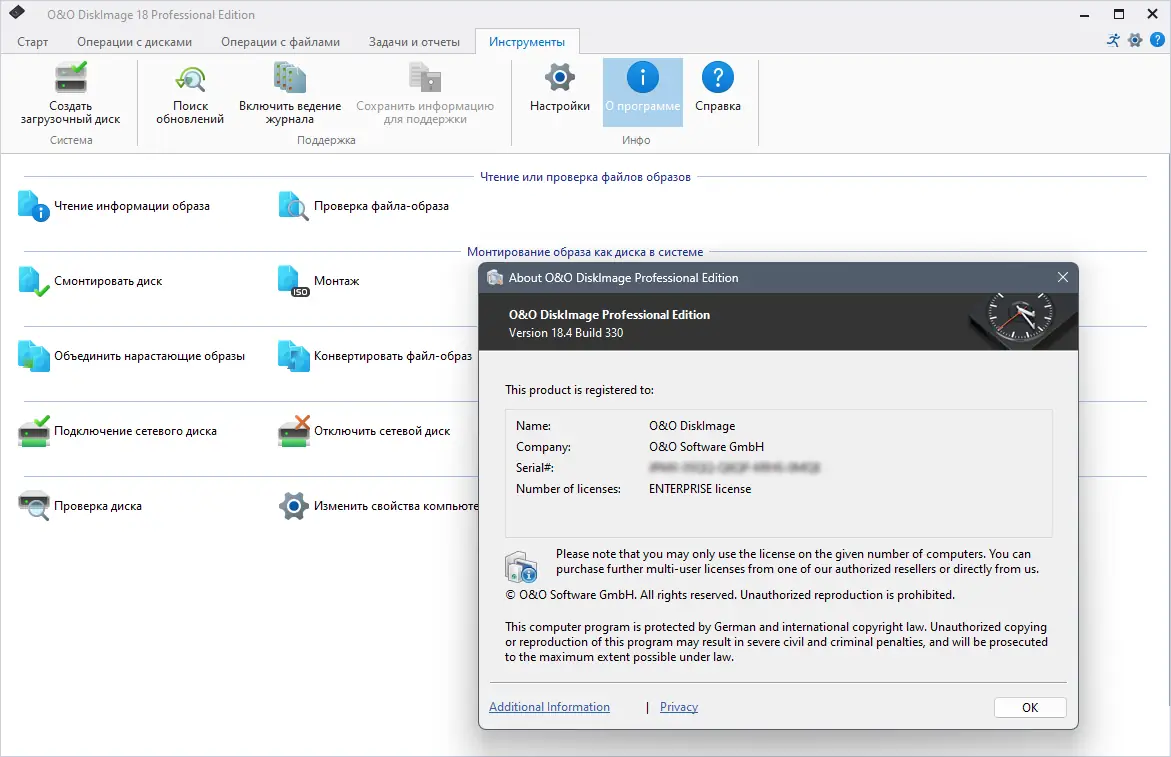Close the About O&O DiskImage dialog

(x=1063, y=277)
